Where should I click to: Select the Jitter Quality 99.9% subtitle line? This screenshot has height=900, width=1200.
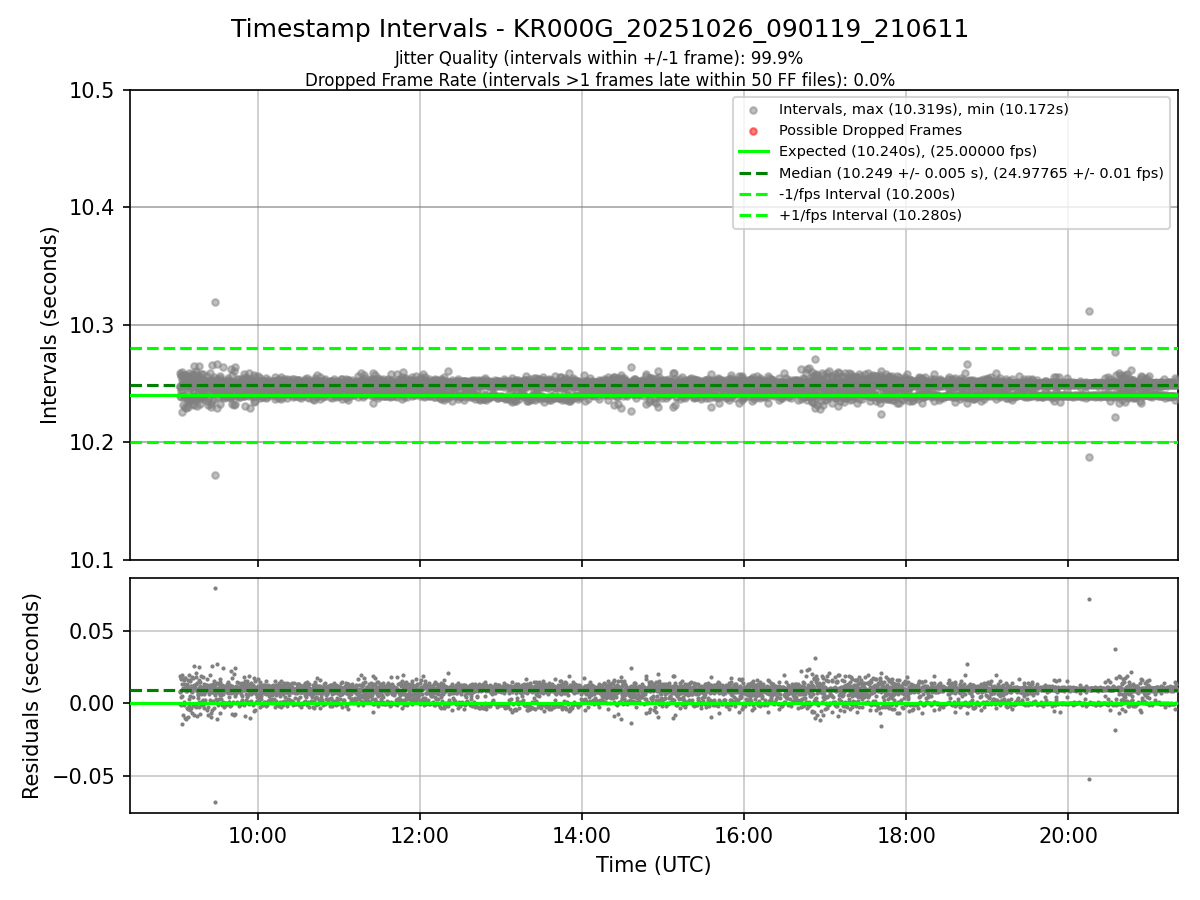coord(599,58)
